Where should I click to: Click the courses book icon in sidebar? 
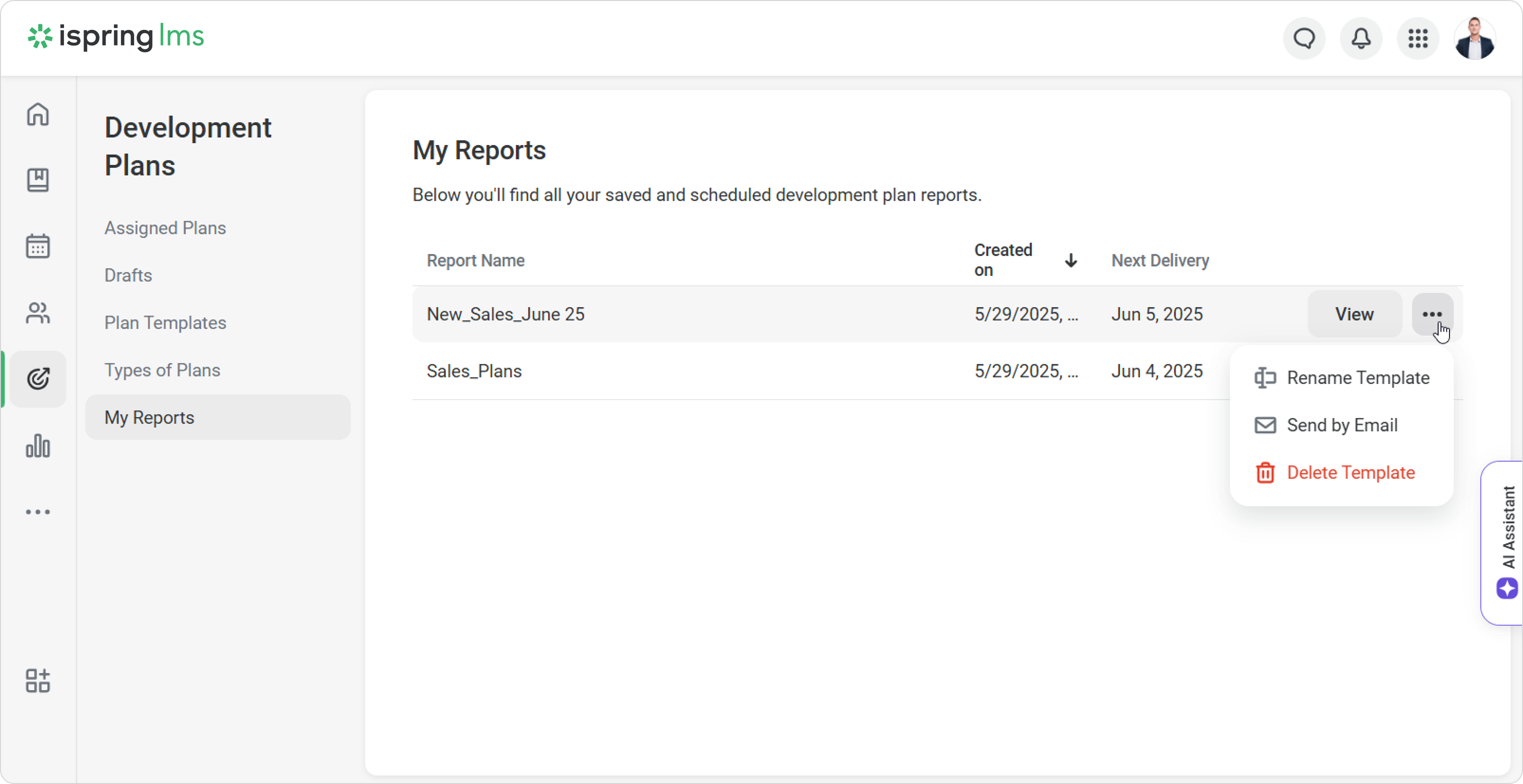38,180
